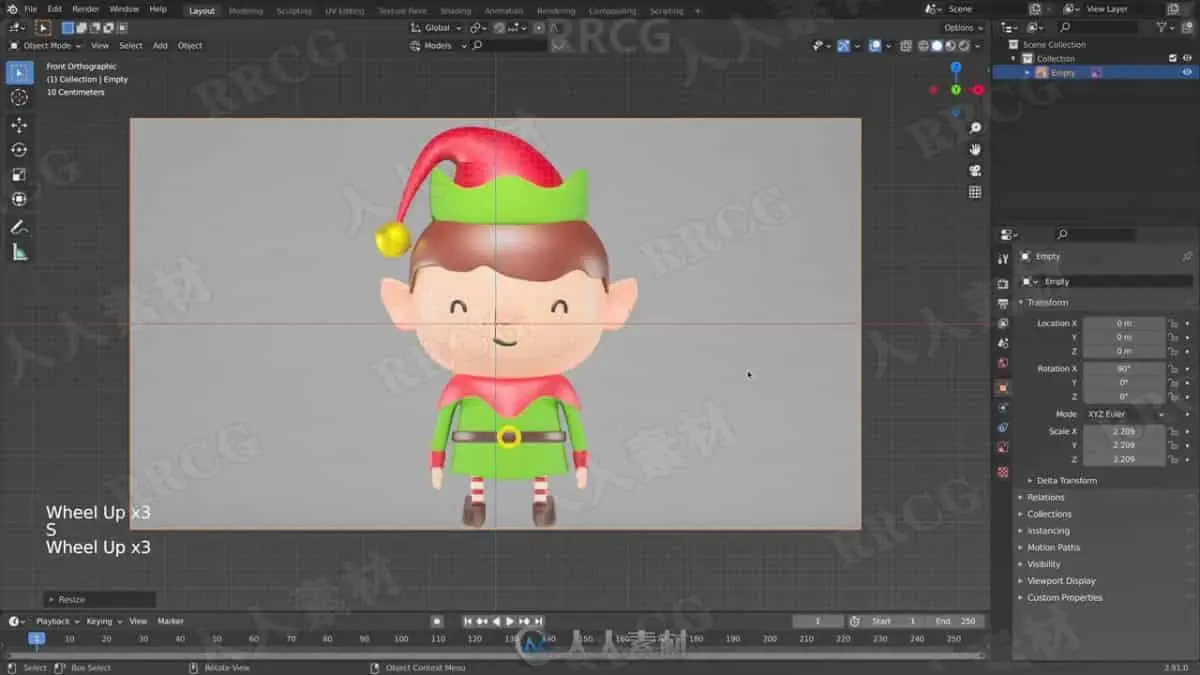Open the XYZ Euler rotation mode dropdown

(x=1125, y=414)
